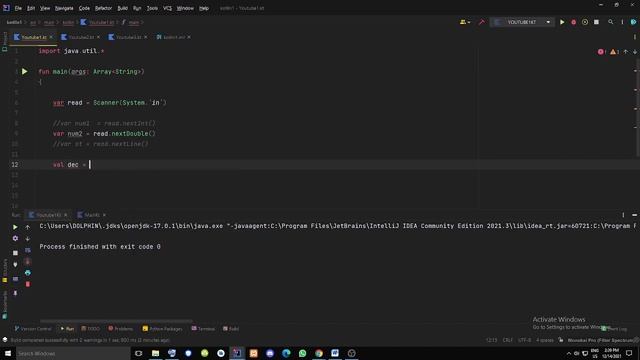Open the Python Packages tool window

(162, 329)
